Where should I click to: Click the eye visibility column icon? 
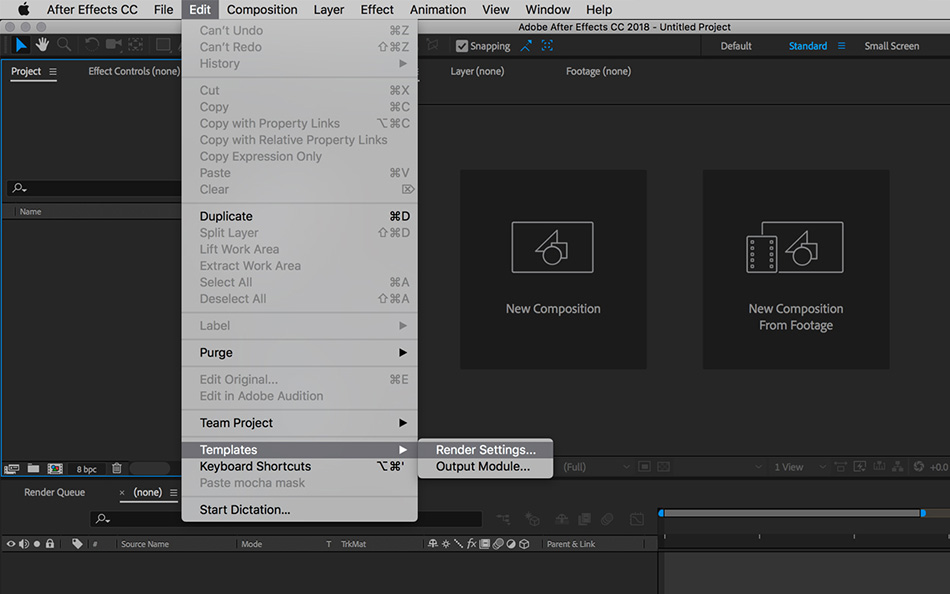click(12, 544)
